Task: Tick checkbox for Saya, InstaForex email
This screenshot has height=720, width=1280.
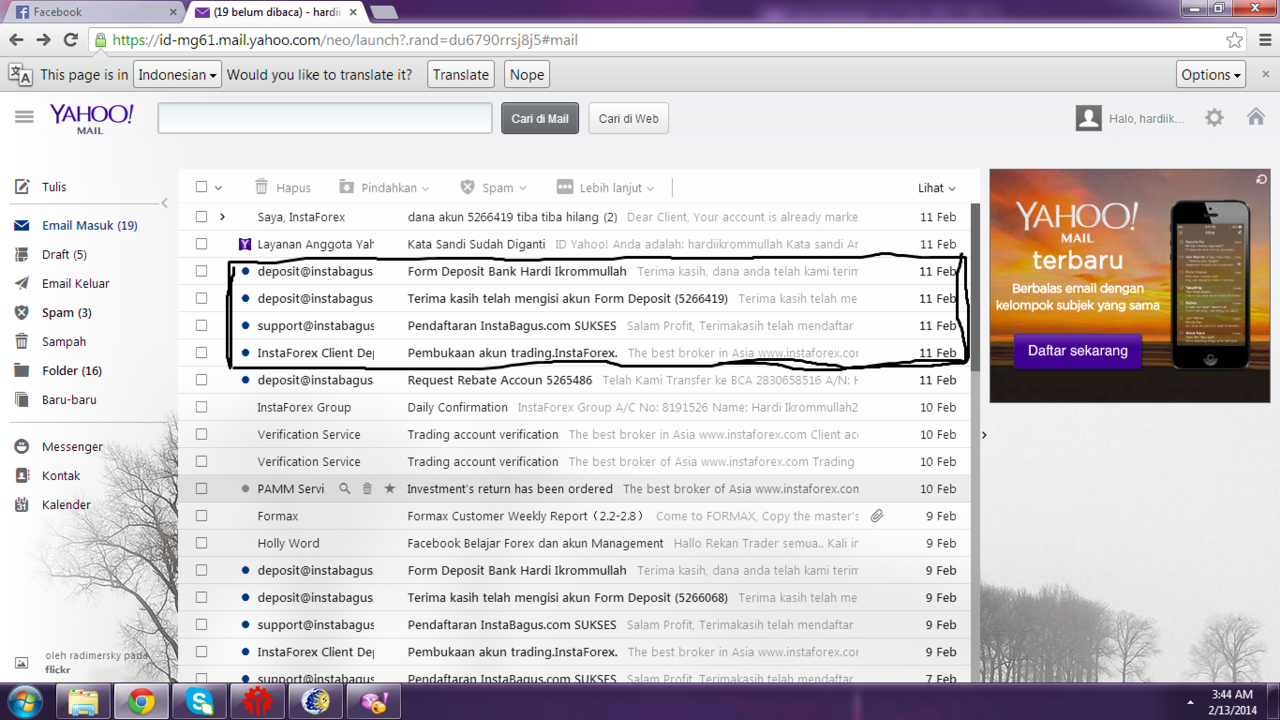Action: (x=202, y=217)
